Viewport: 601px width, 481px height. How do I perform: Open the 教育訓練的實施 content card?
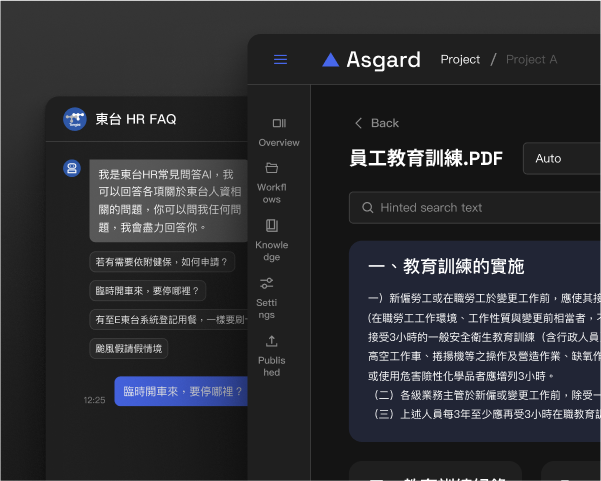[x=475, y=341]
